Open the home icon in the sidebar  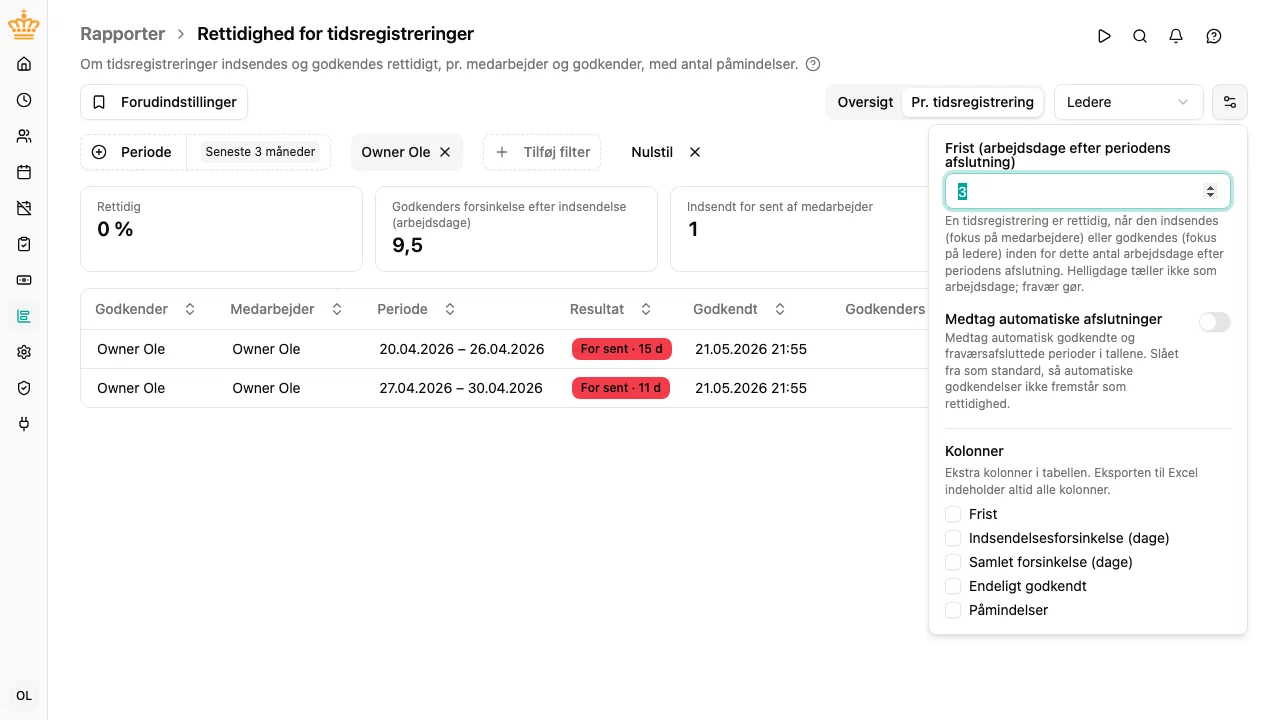point(24,64)
